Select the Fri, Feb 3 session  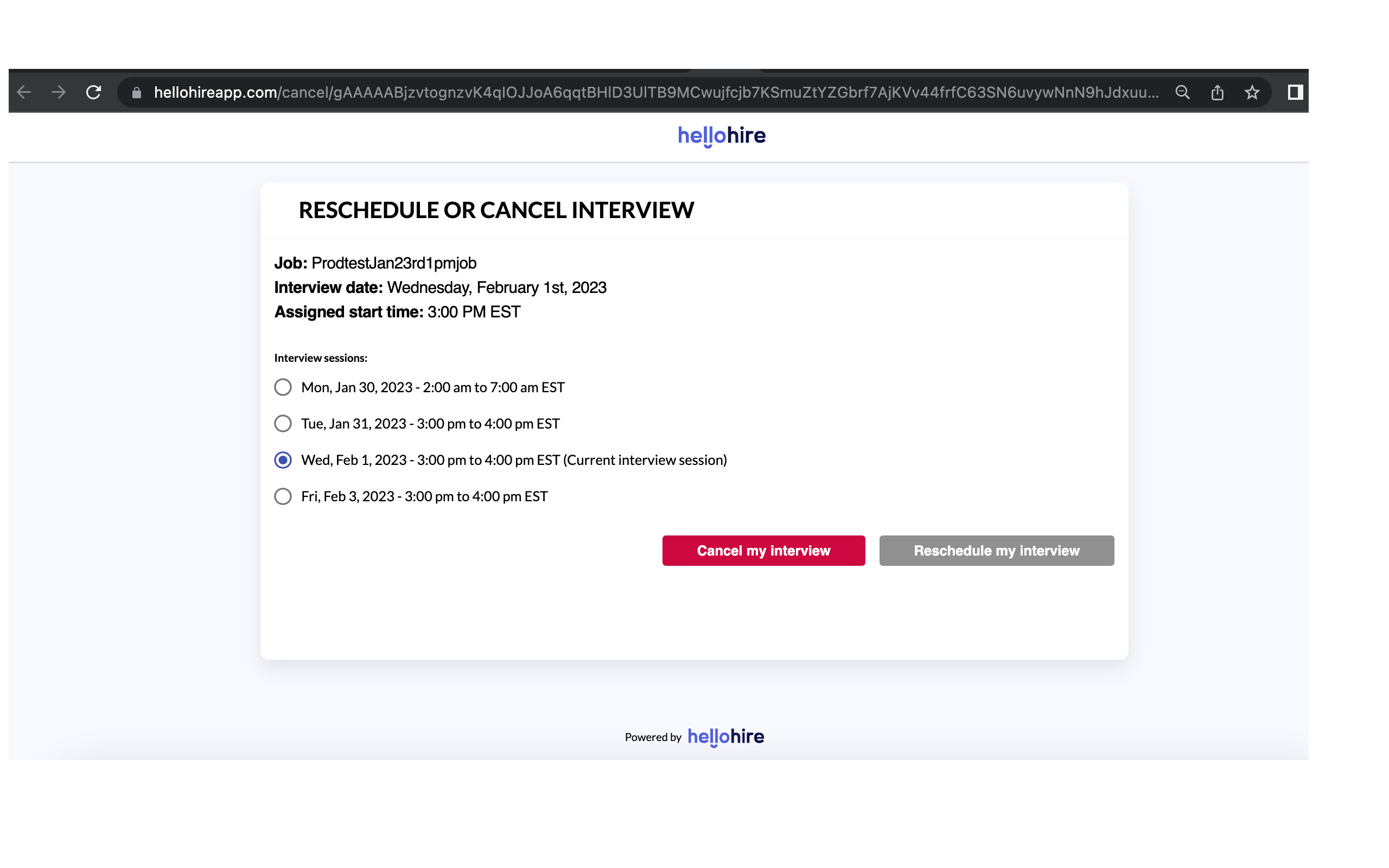point(283,496)
